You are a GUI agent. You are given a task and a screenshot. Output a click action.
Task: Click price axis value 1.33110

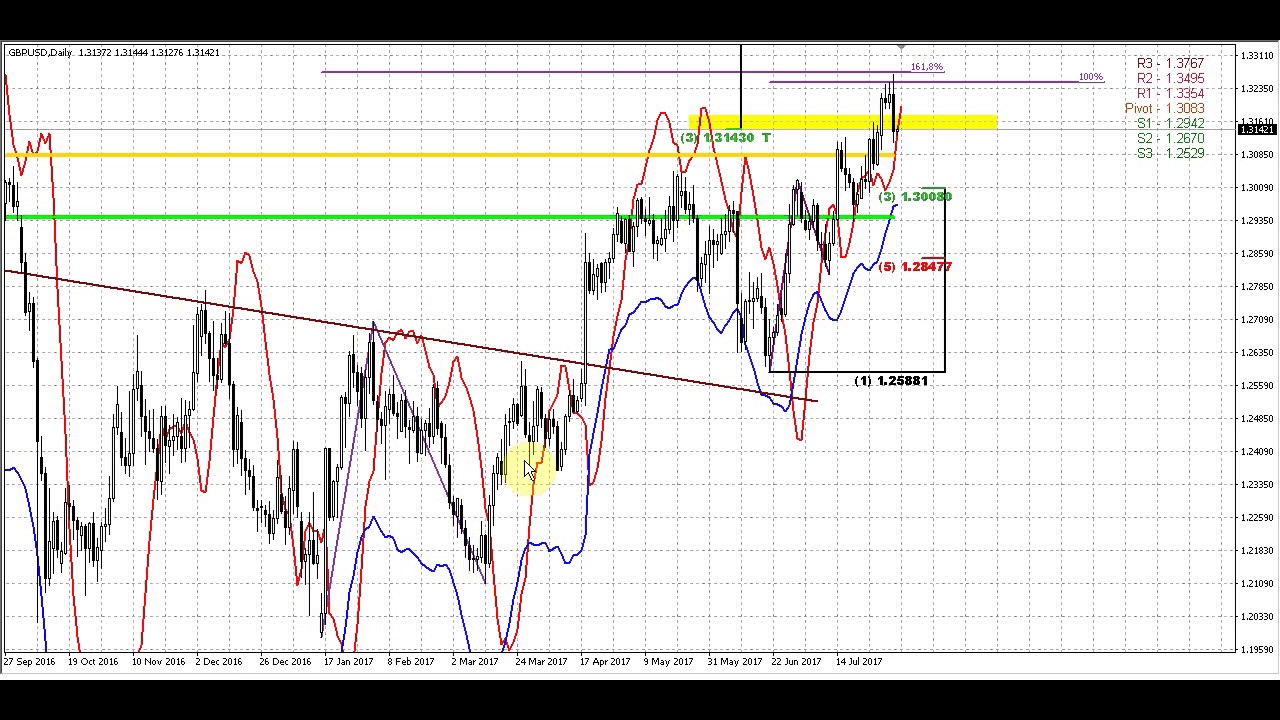[x=1258, y=56]
